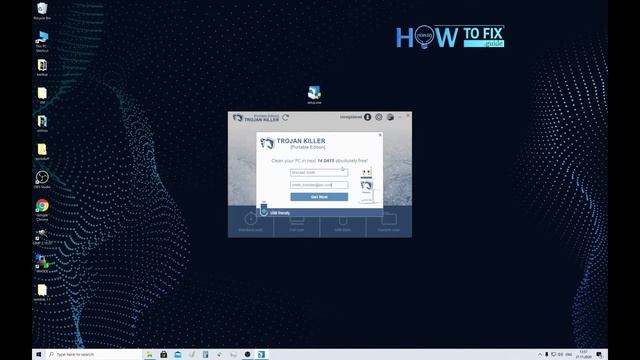The width and height of the screenshot is (640, 360).
Task: Close the Trojan Killer trial popup
Action: [380, 135]
